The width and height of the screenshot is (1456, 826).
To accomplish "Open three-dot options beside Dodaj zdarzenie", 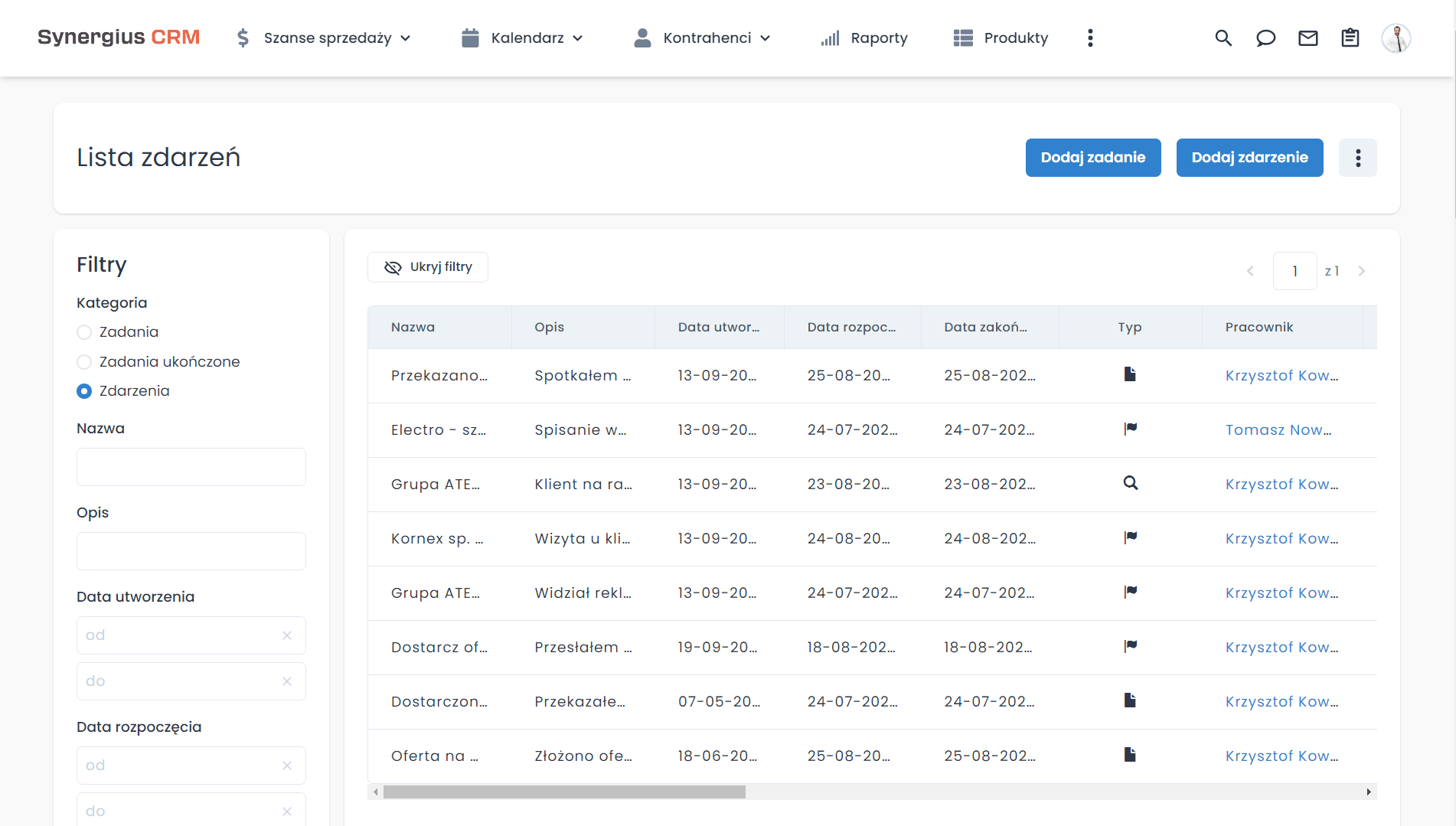I will [1357, 158].
